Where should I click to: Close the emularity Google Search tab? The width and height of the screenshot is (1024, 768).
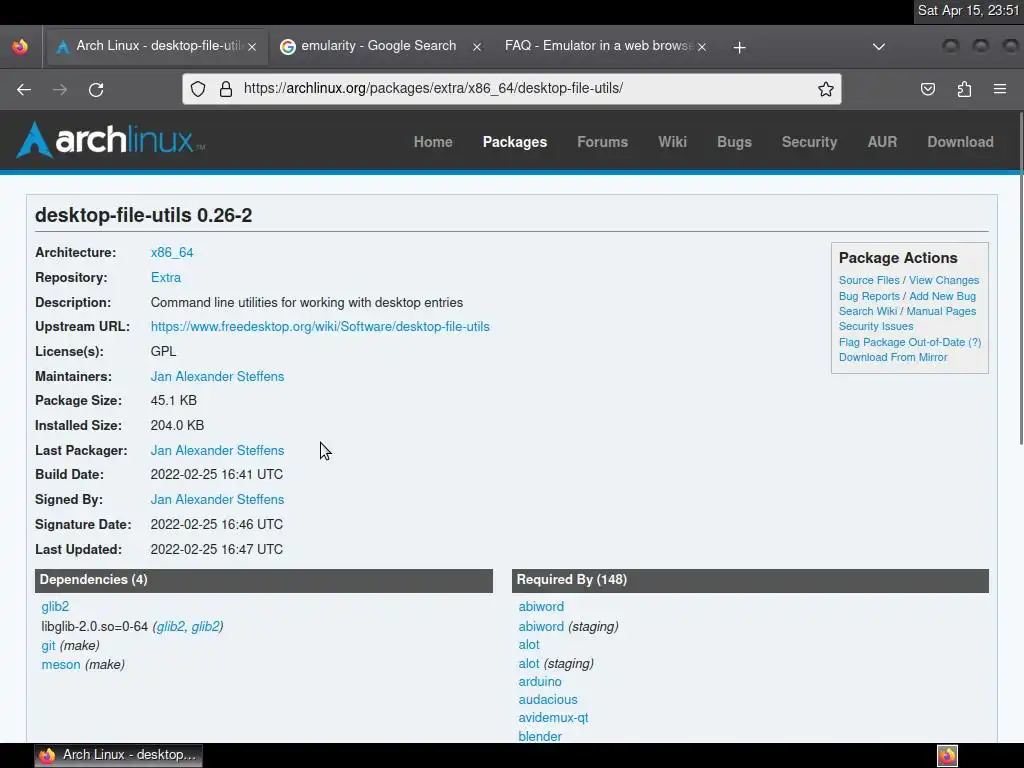(477, 47)
